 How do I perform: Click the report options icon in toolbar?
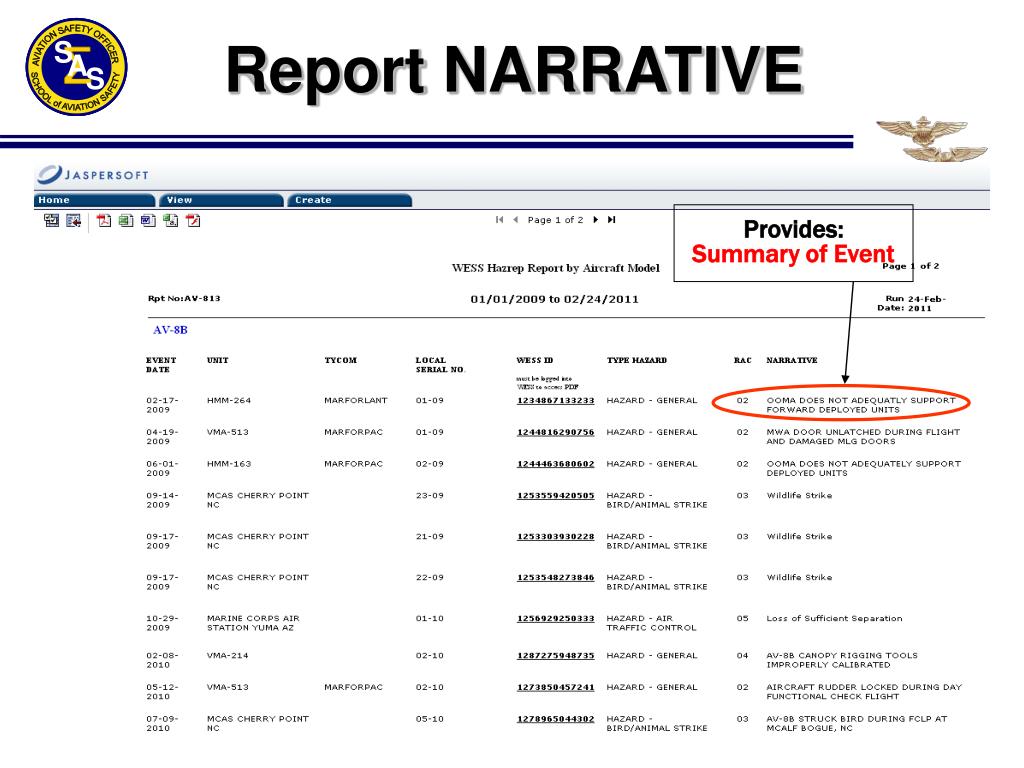52,221
